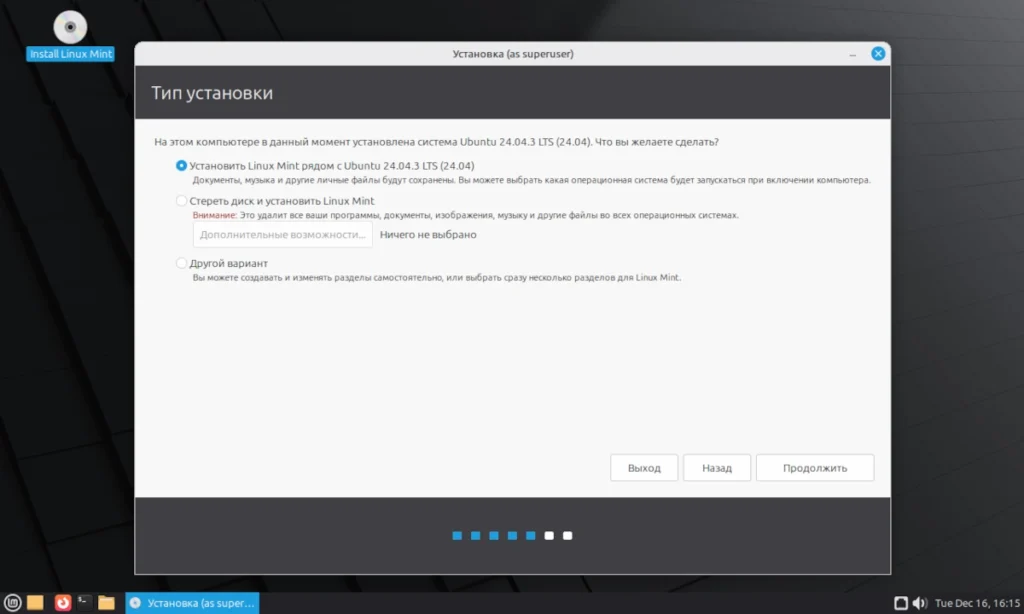Image resolution: width=1024 pixels, height=614 pixels.
Task: Click the description 'Вы можете создавать и изменять разделы…'
Action: [x=436, y=278]
